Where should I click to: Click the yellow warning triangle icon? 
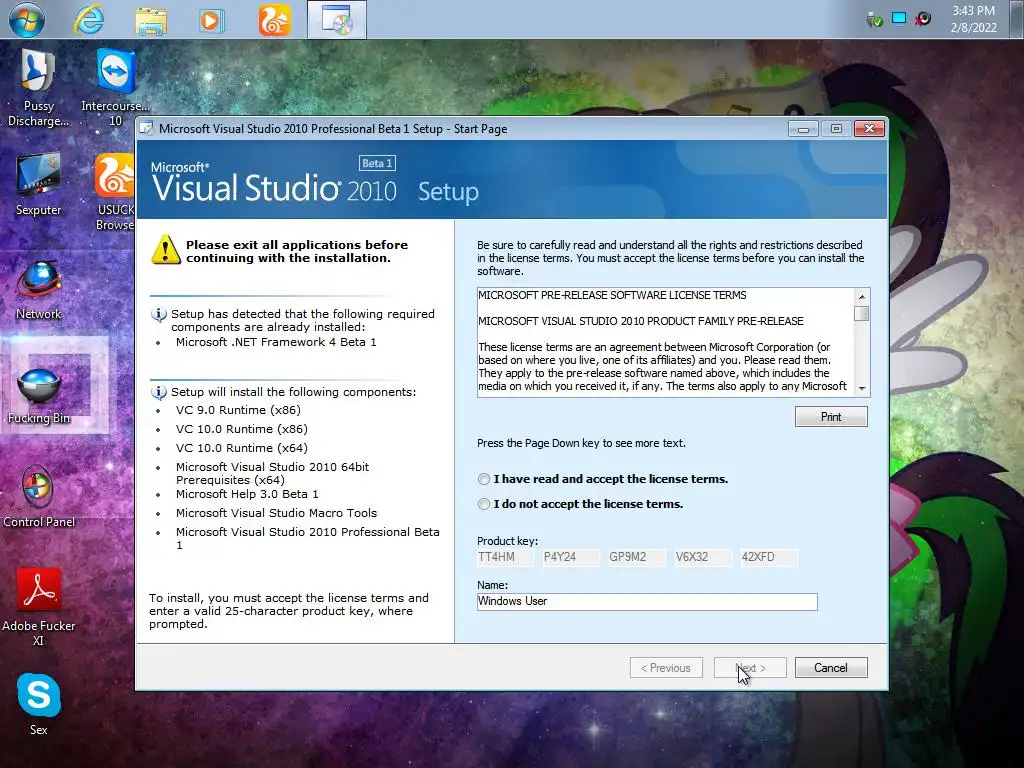point(166,250)
